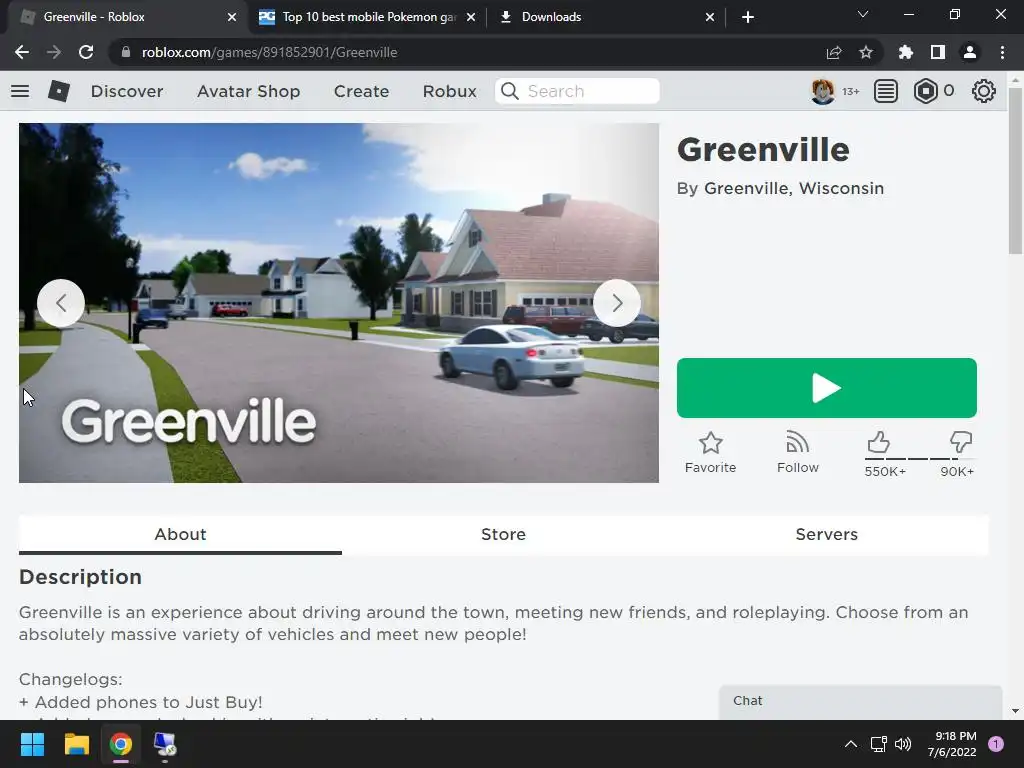This screenshot has height=768, width=1024.
Task: Start Greenville with the green Play button
Action: point(826,388)
